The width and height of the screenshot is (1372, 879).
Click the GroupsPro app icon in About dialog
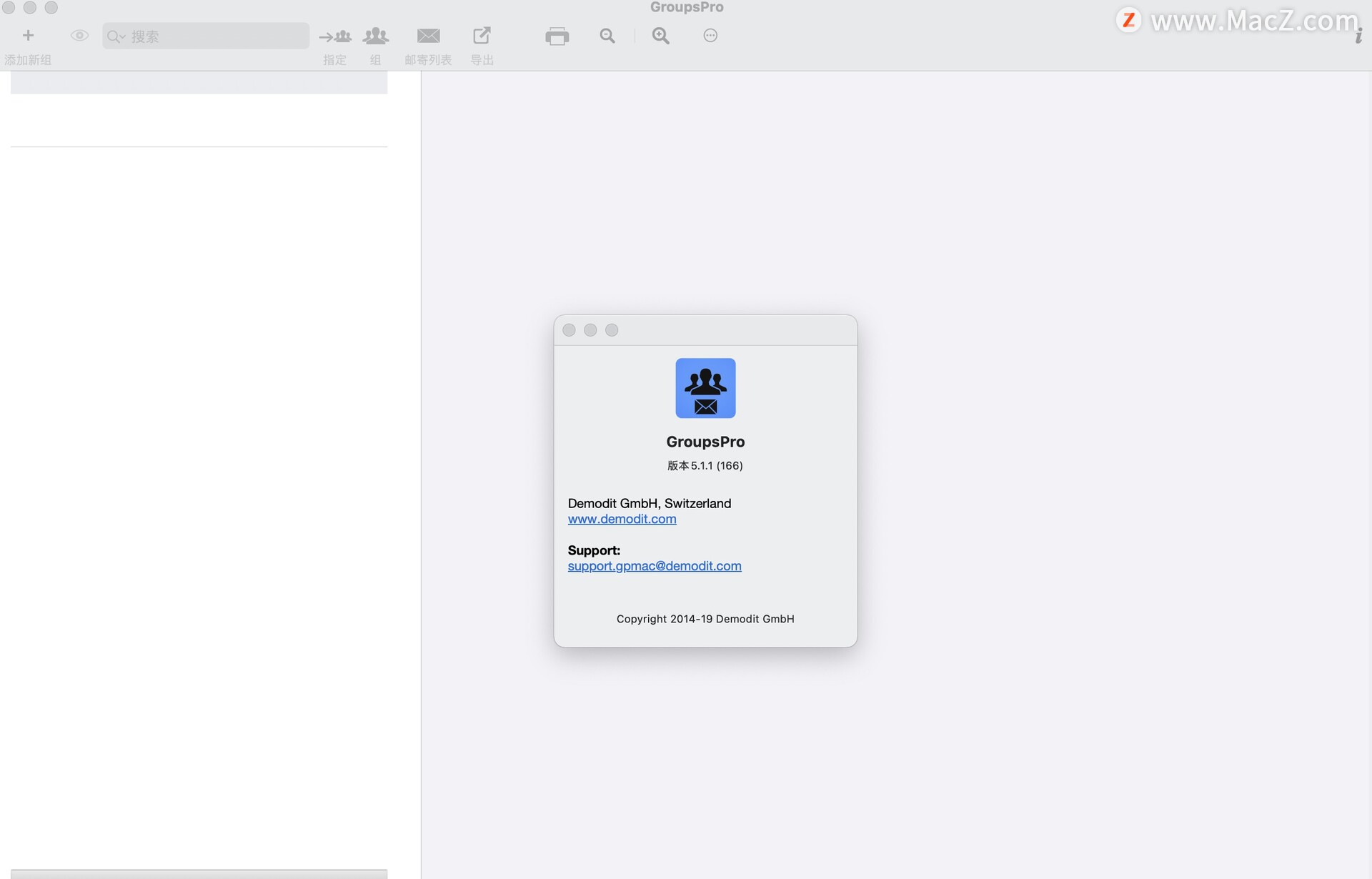pyautogui.click(x=705, y=388)
